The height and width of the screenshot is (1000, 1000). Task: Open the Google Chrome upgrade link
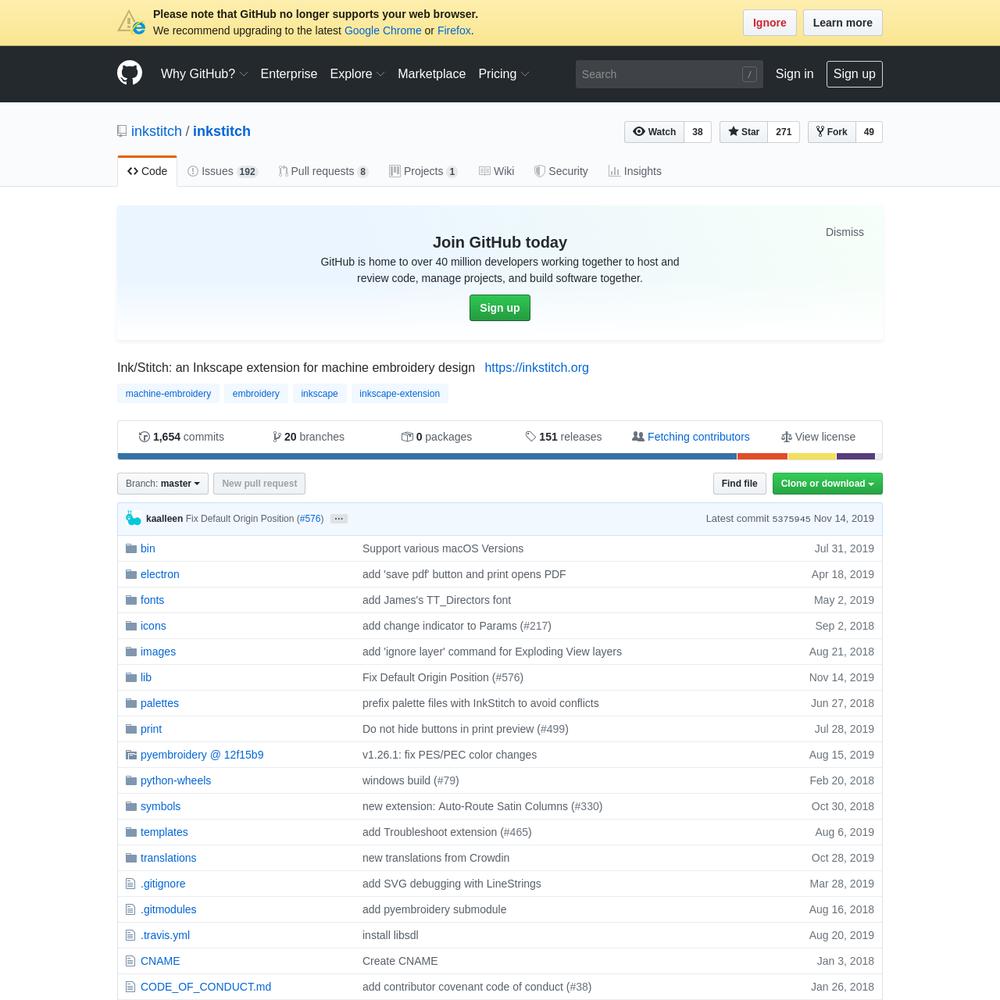(383, 31)
